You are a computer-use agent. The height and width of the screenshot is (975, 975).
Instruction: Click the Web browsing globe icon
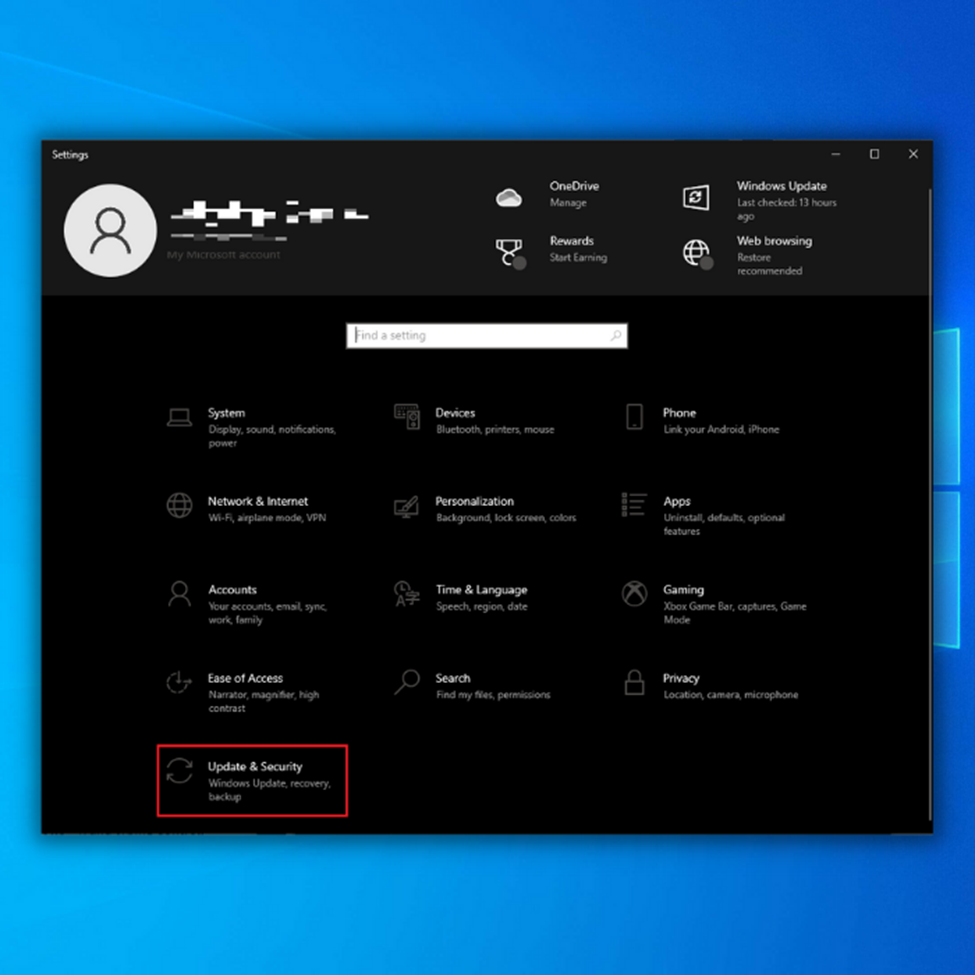(698, 254)
